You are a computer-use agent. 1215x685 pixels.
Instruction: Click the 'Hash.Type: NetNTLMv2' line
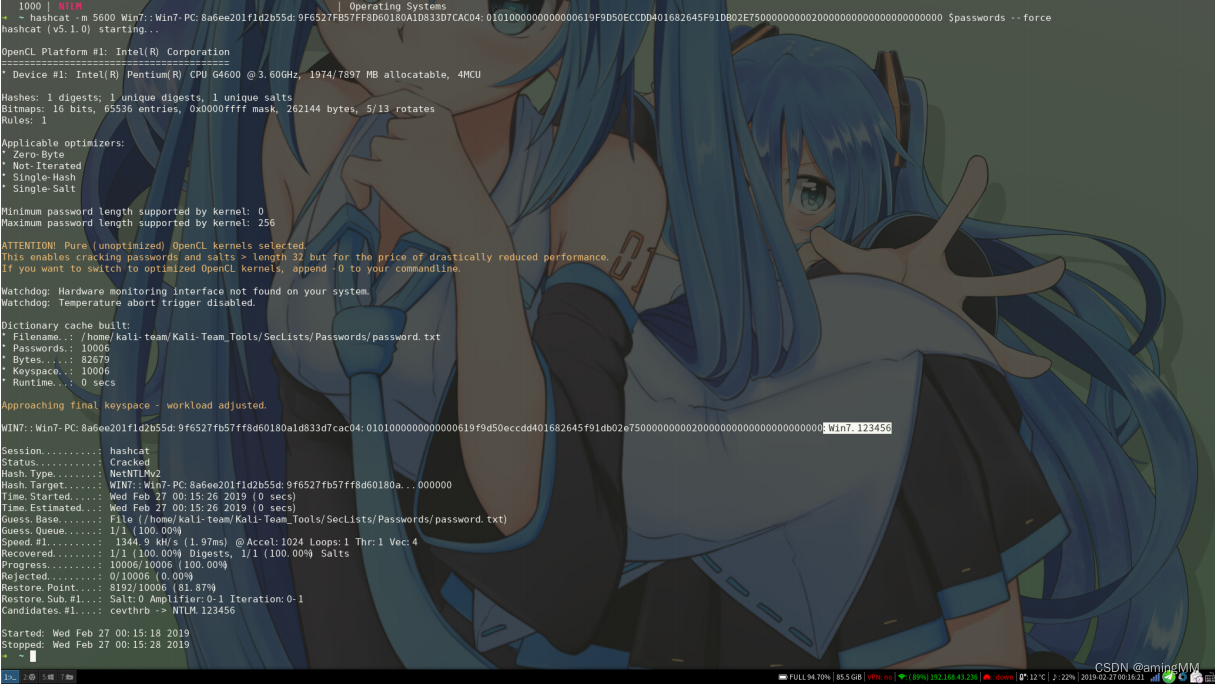81,474
